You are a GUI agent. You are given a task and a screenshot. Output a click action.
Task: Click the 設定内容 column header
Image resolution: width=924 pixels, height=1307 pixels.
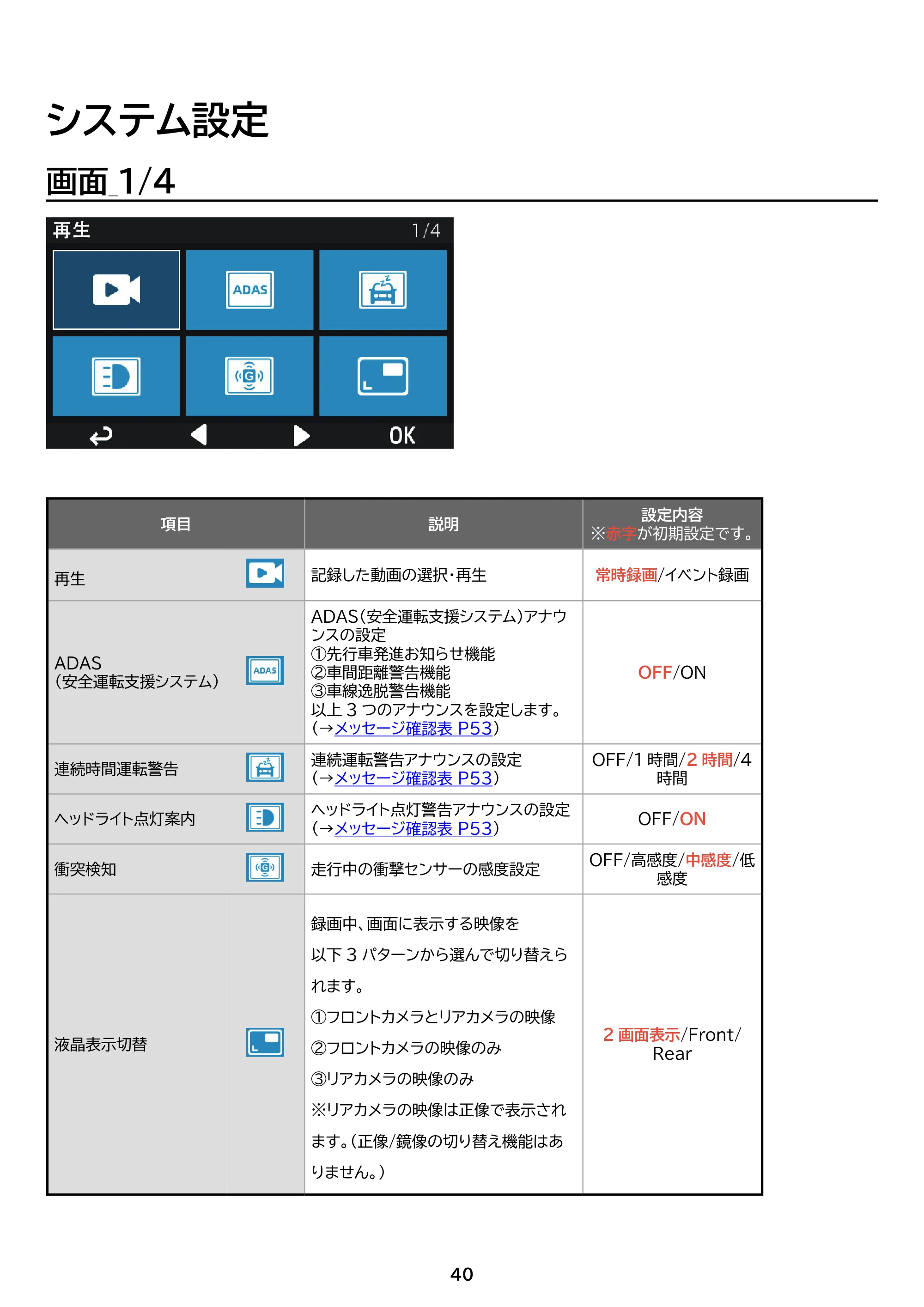(x=672, y=524)
